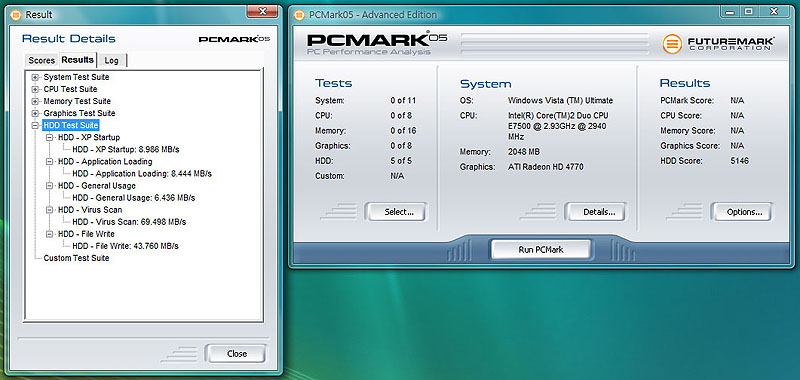The image size is (800, 380).
Task: Select the Application Loading 8.444 MB/s result
Action: (x=141, y=174)
